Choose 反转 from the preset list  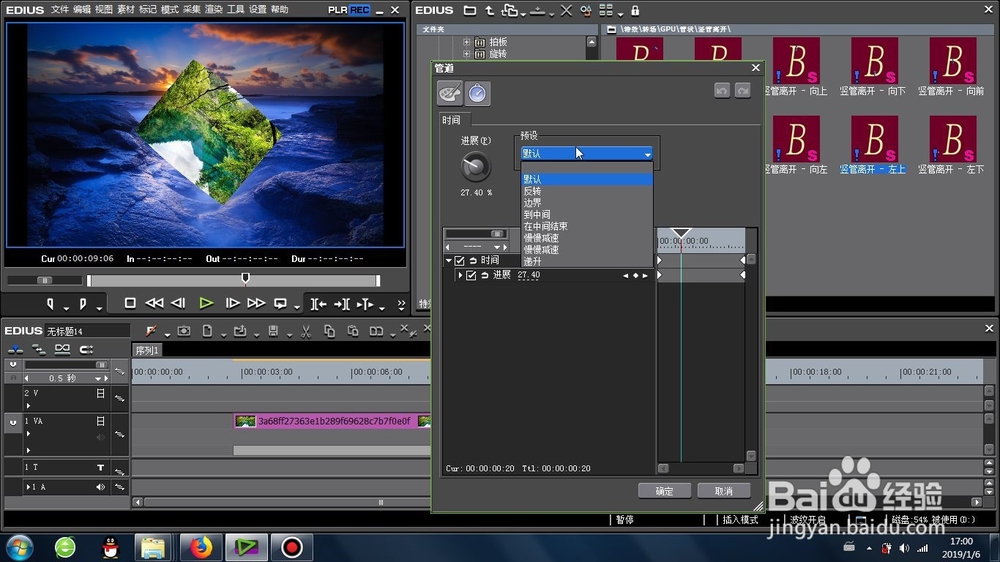(586, 191)
